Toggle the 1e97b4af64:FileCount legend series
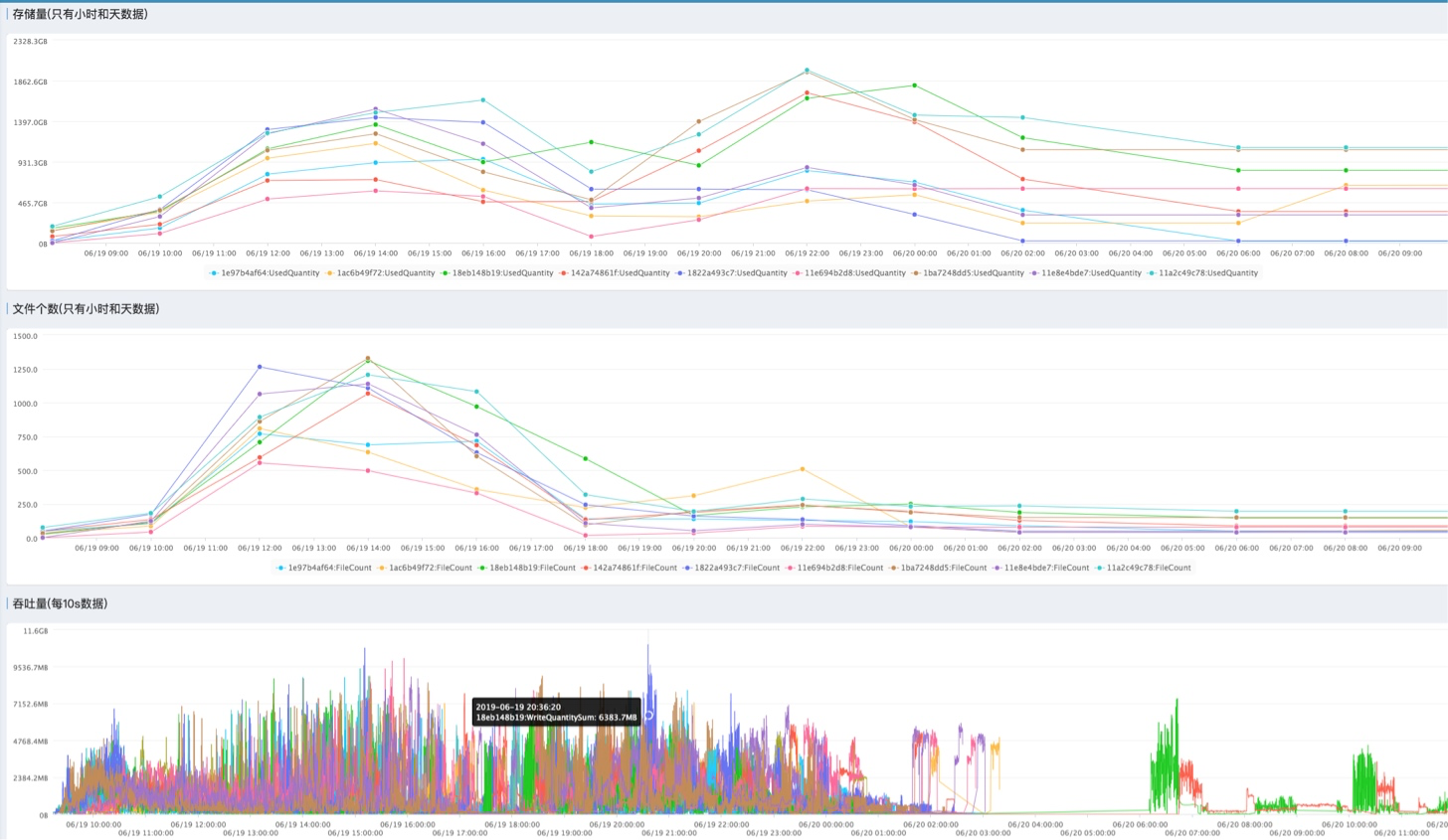Image resolution: width=1448 pixels, height=840 pixels. (324, 568)
